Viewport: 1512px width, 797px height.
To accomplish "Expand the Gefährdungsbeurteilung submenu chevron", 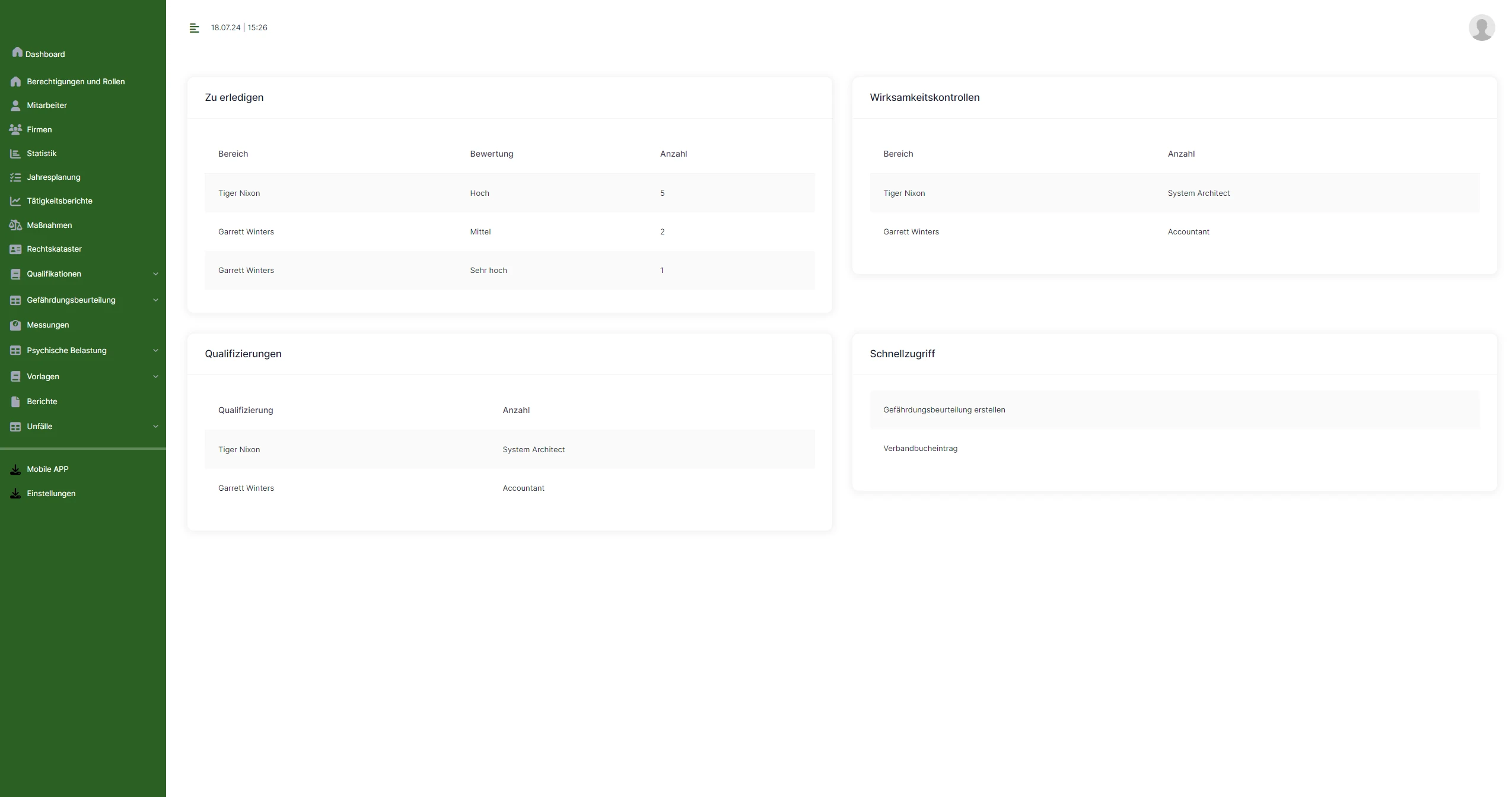I will tap(155, 300).
